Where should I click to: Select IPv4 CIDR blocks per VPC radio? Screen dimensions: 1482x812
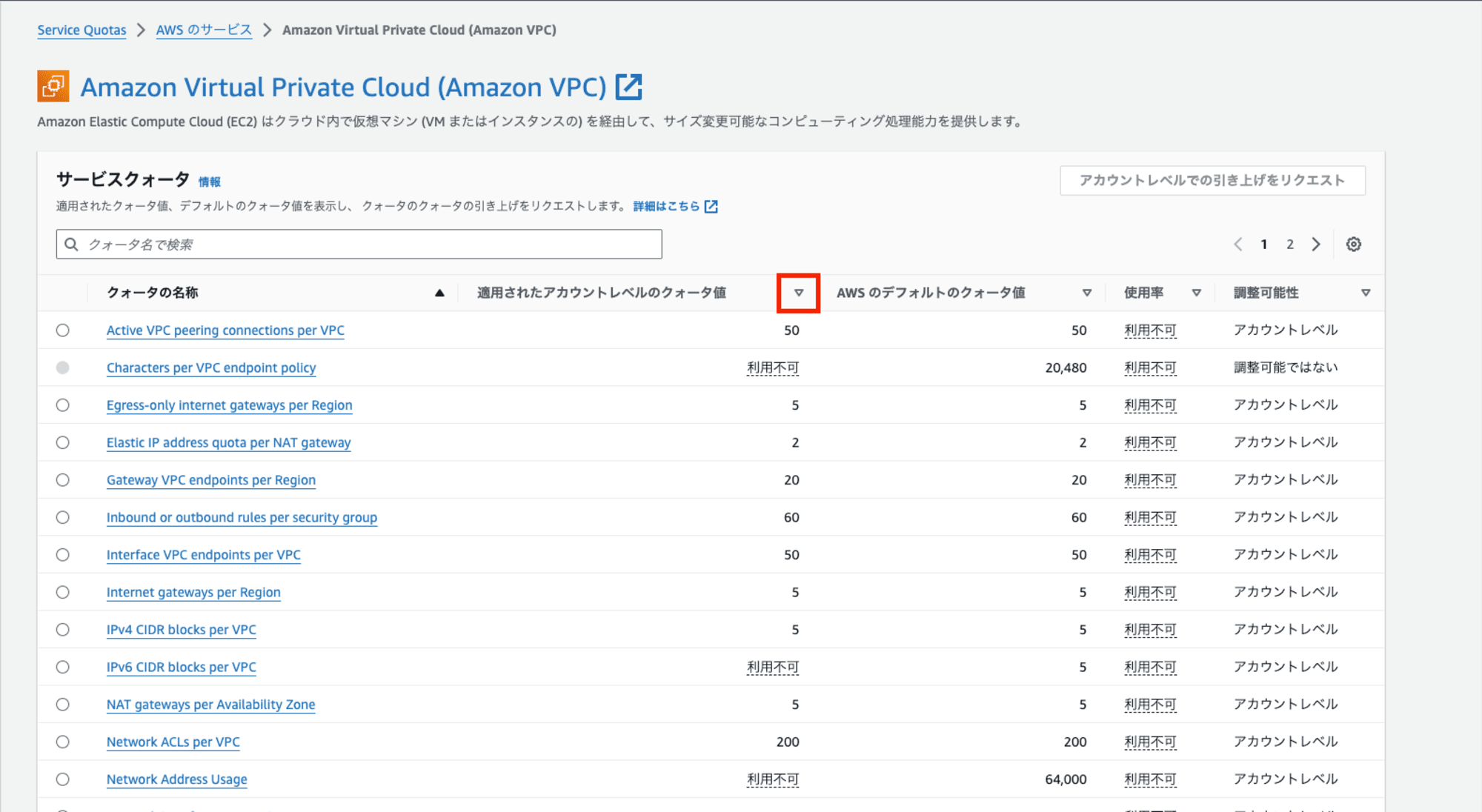click(x=63, y=630)
